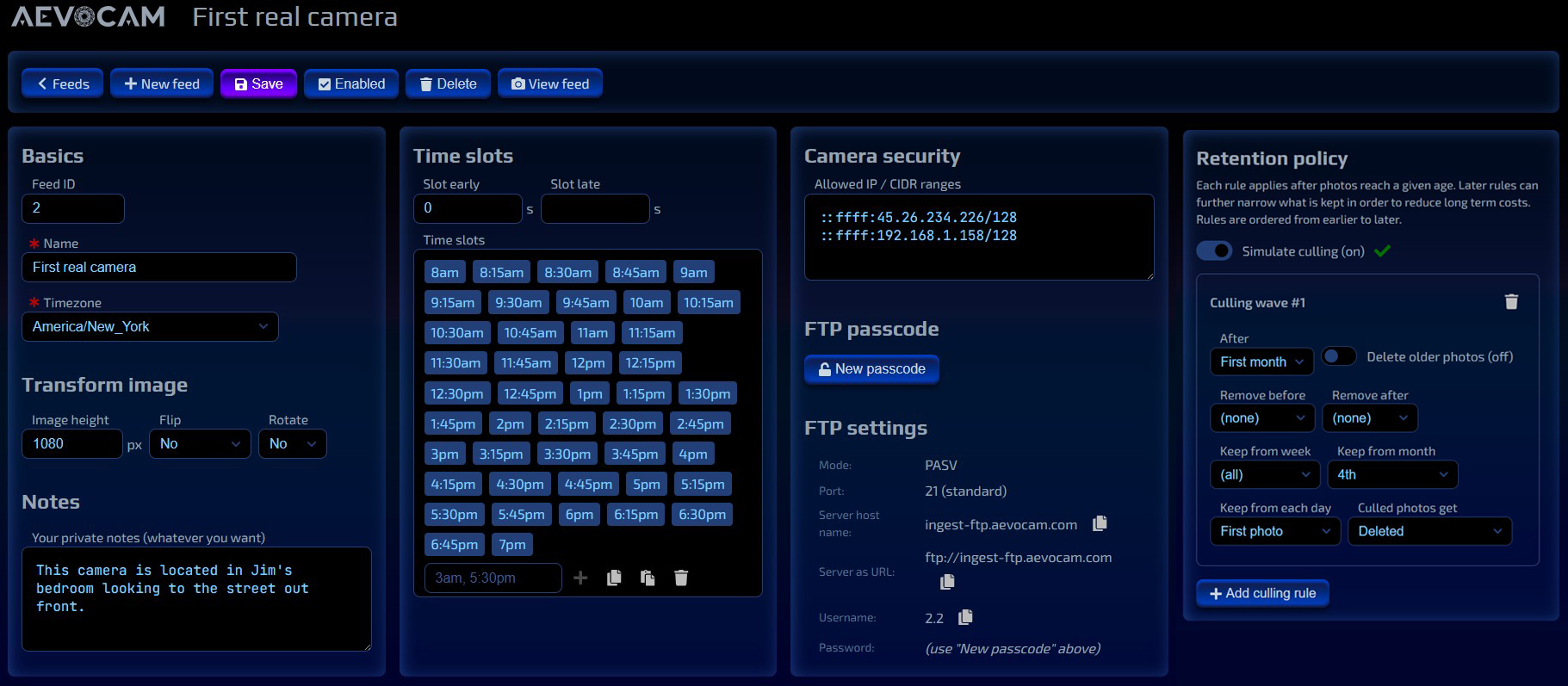
Task: Click the new time slot entry field
Action: click(x=493, y=578)
